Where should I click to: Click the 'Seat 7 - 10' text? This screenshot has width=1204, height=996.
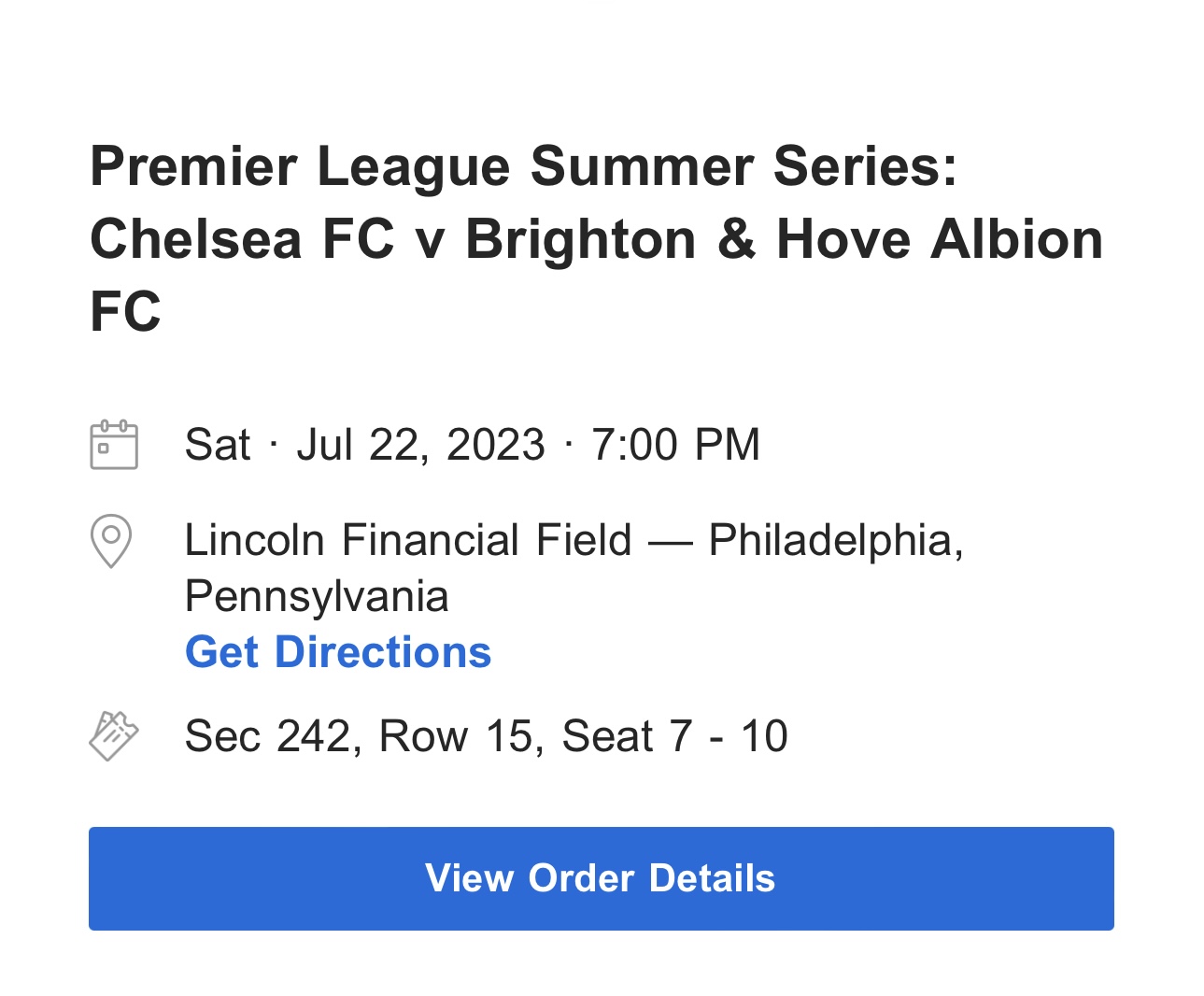(675, 736)
